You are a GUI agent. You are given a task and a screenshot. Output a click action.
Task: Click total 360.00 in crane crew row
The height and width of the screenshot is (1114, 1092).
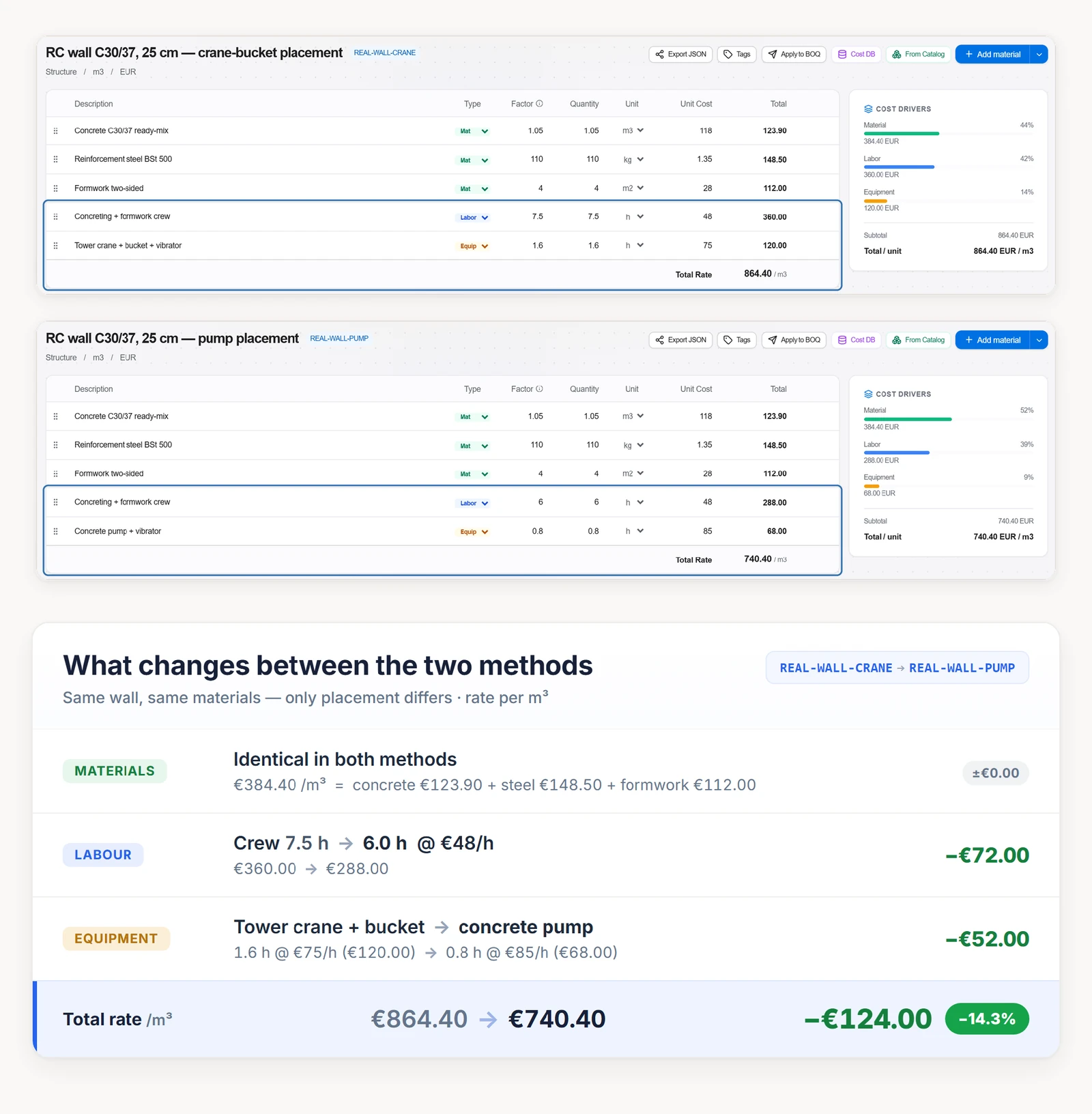[x=775, y=217]
